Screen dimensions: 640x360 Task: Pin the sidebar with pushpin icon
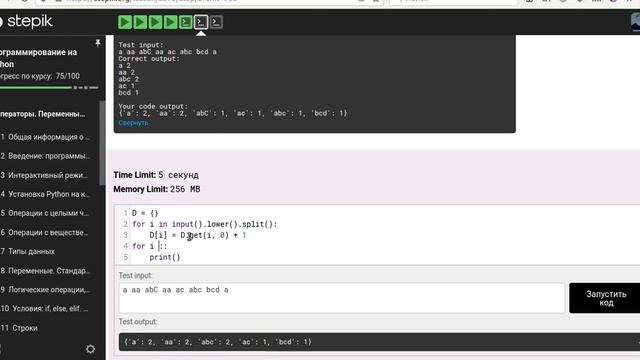98,42
